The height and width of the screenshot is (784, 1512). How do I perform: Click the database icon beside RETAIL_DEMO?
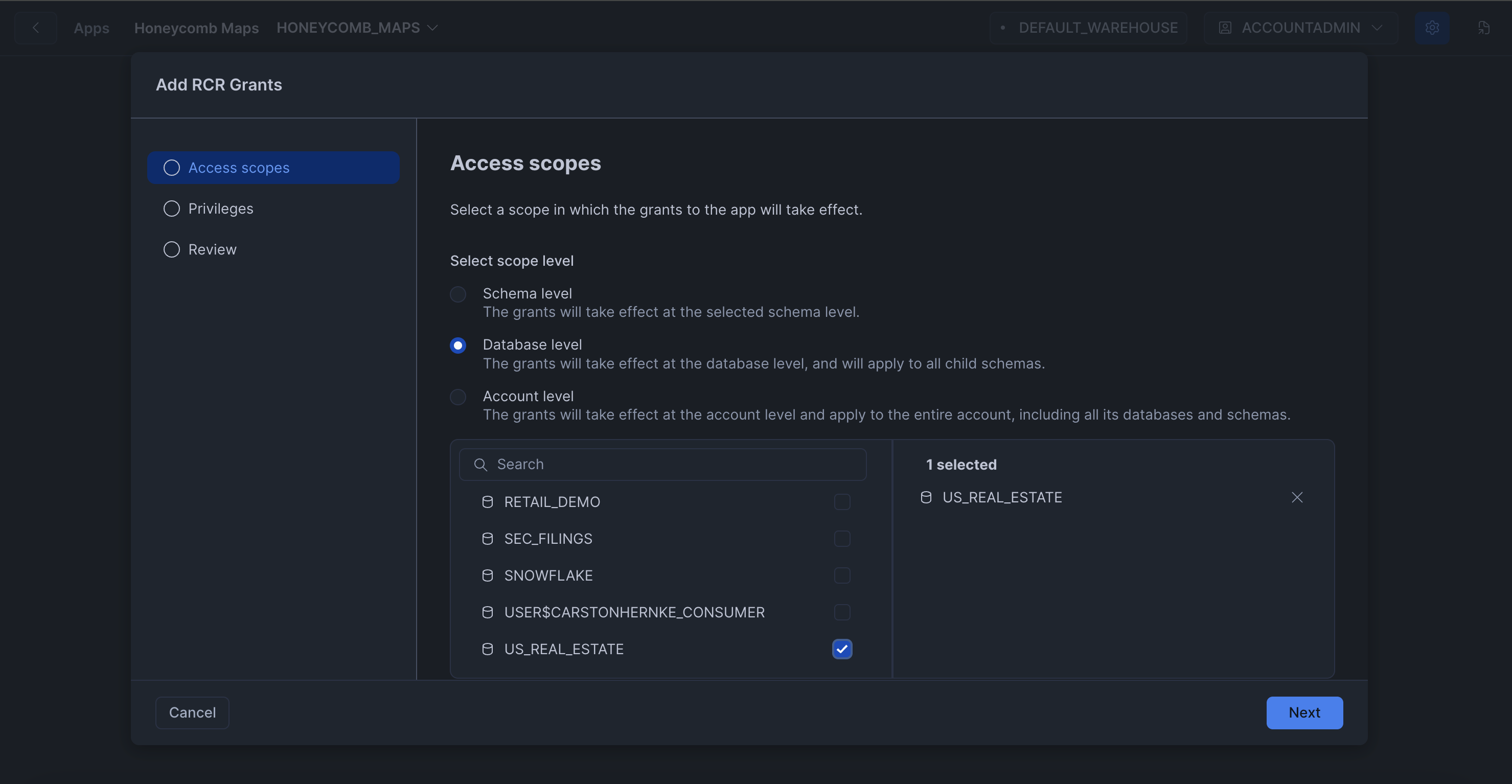coord(487,502)
